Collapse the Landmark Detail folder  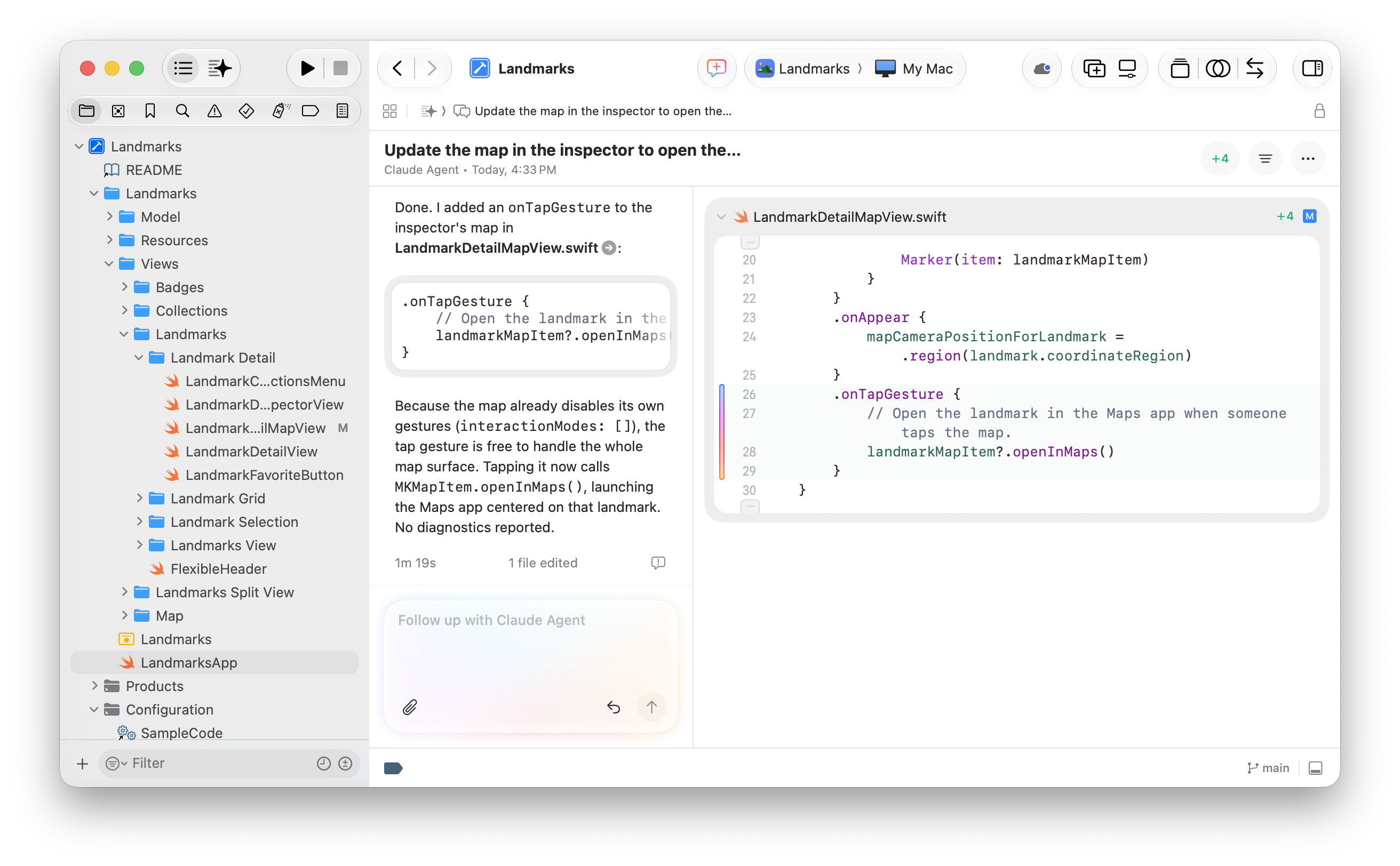point(139,357)
